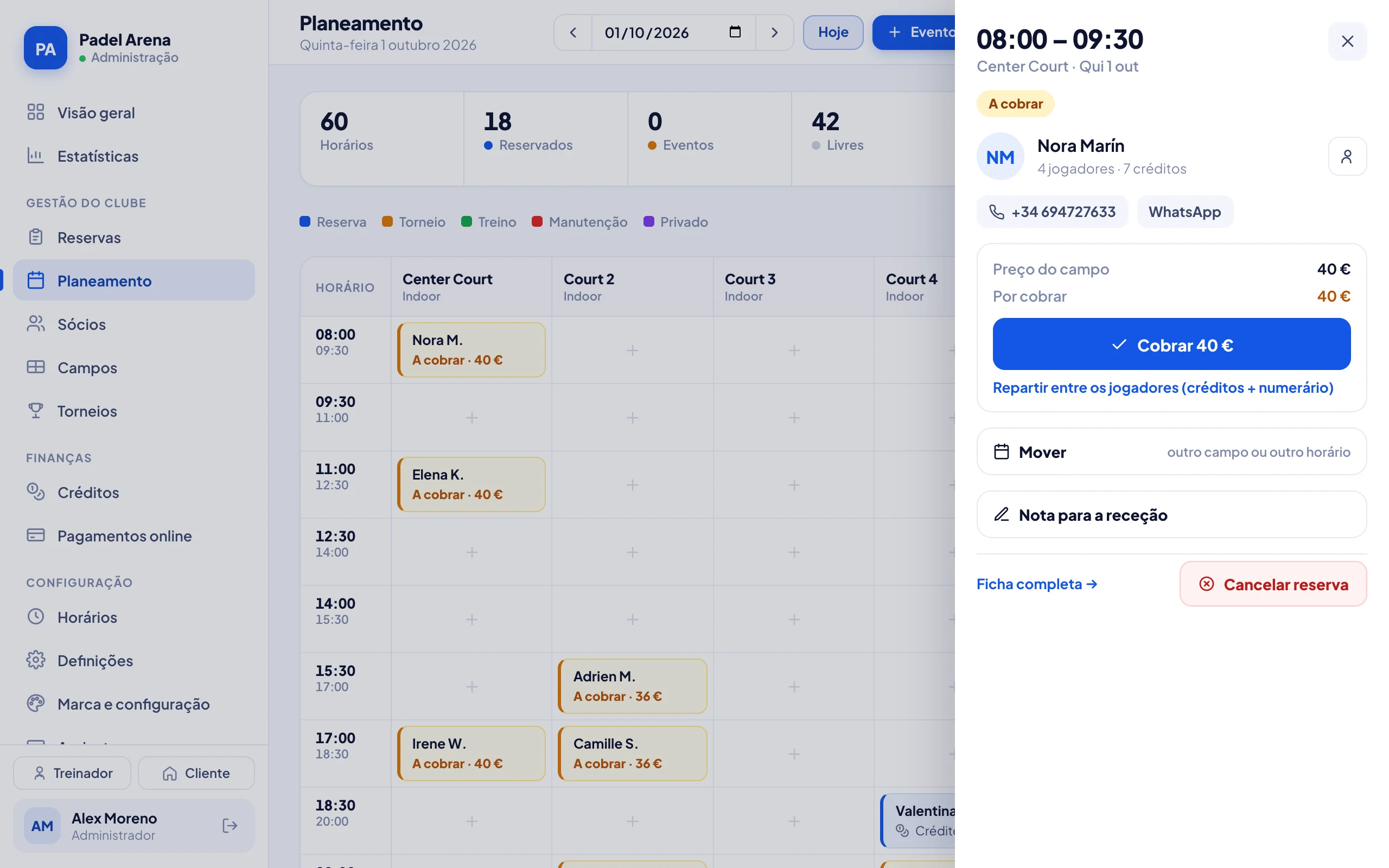
Task: Jump to today with Hoje button
Action: click(x=833, y=33)
